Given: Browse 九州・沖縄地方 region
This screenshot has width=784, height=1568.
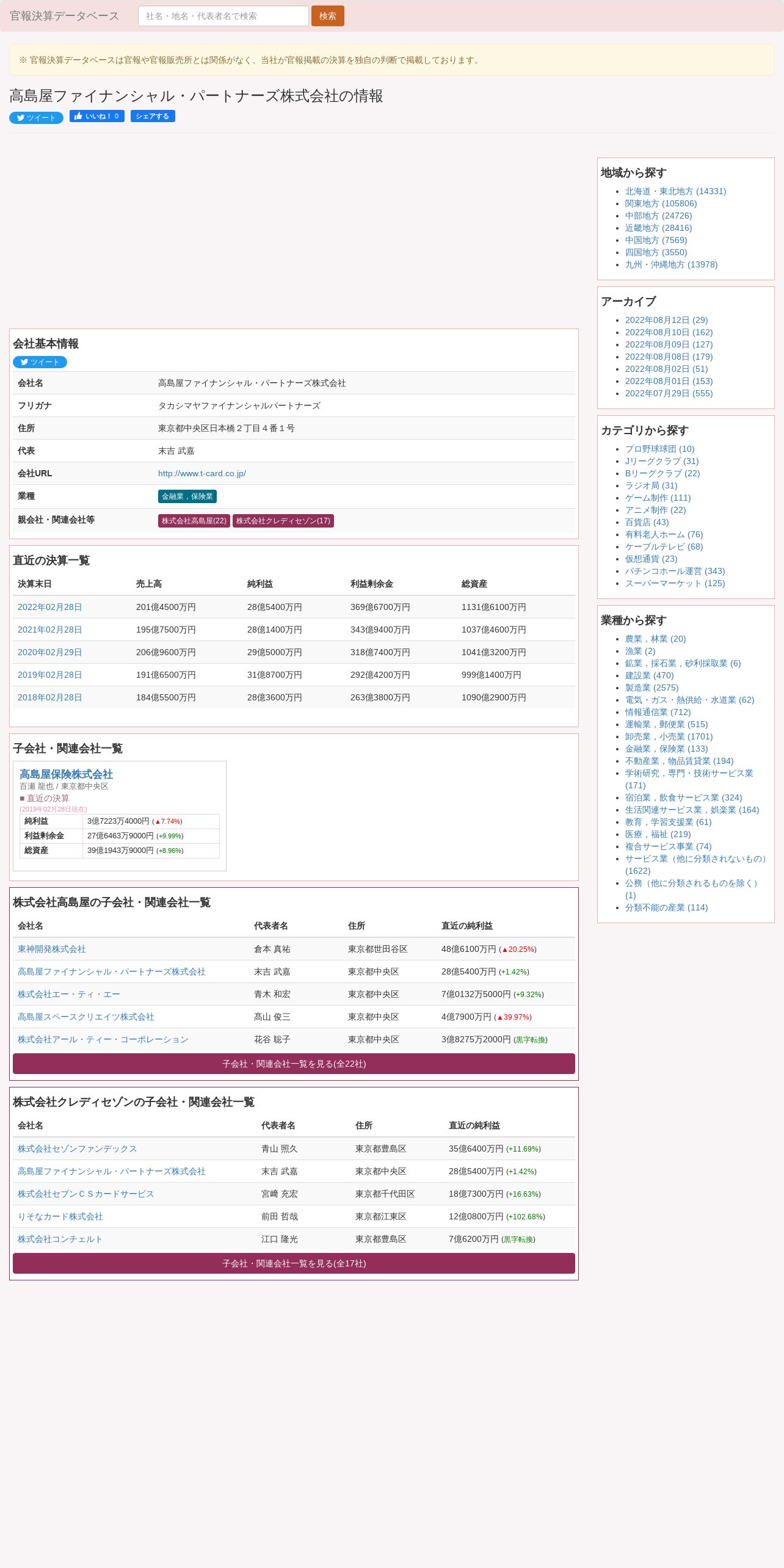Looking at the screenshot, I should coord(671,264).
